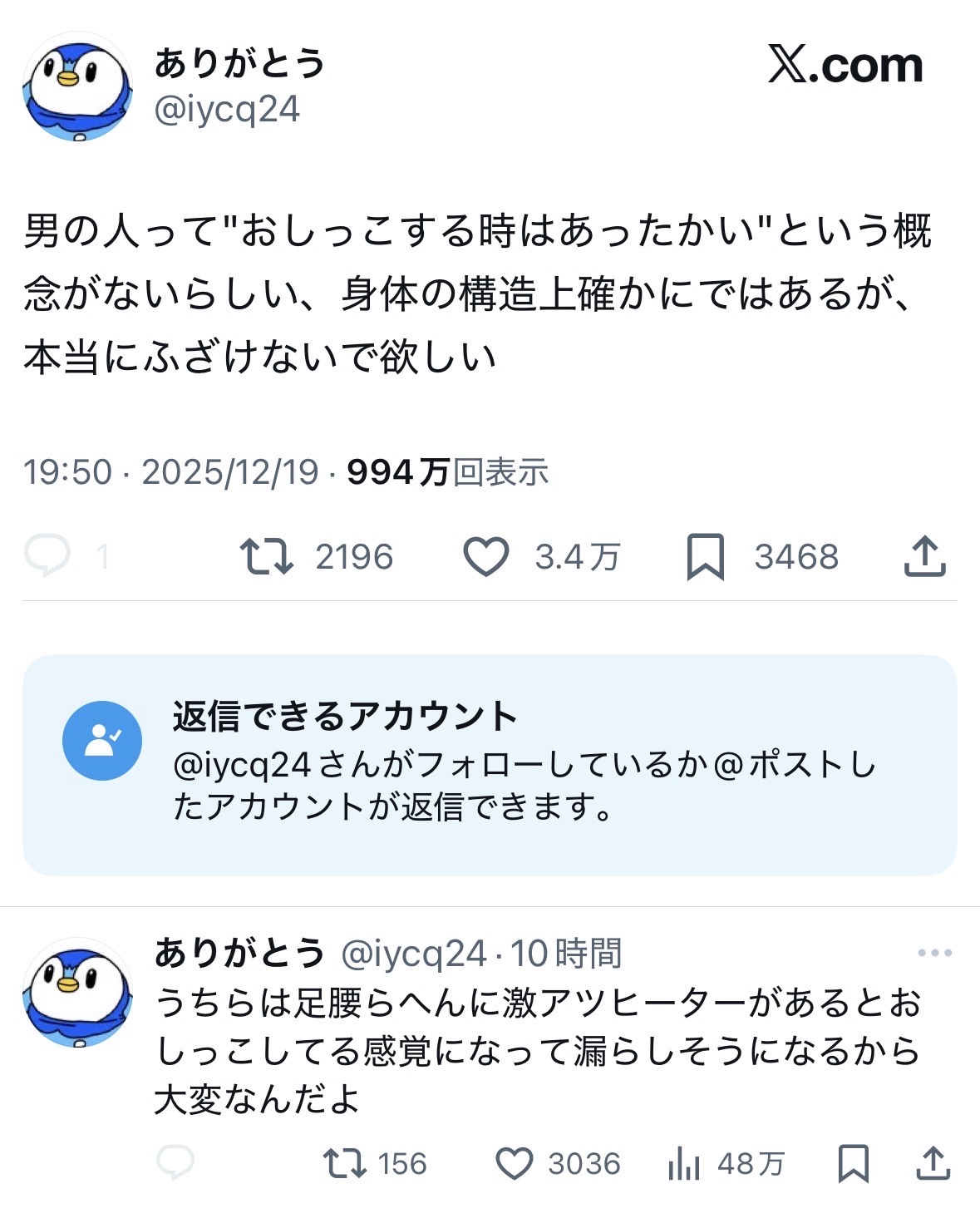
Task: Open the @iycq24 handle in header
Action: coord(227,110)
